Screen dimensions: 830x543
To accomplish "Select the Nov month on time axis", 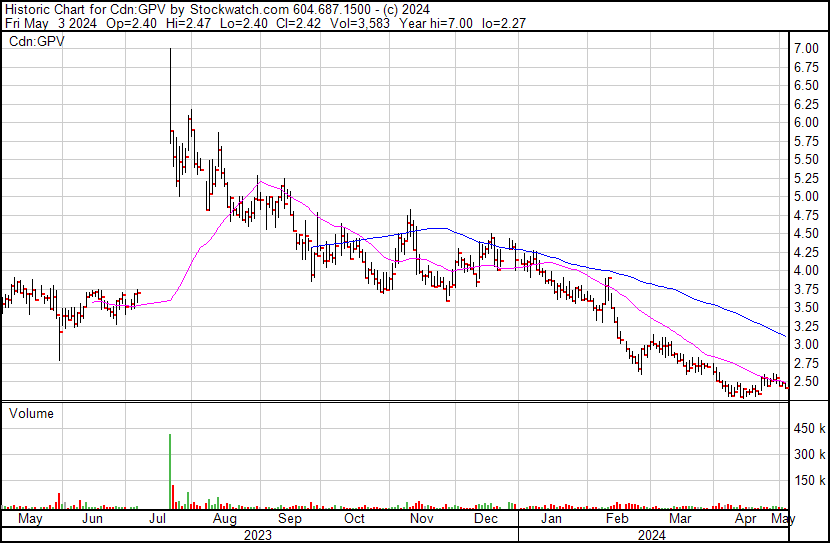I will tap(421, 518).
